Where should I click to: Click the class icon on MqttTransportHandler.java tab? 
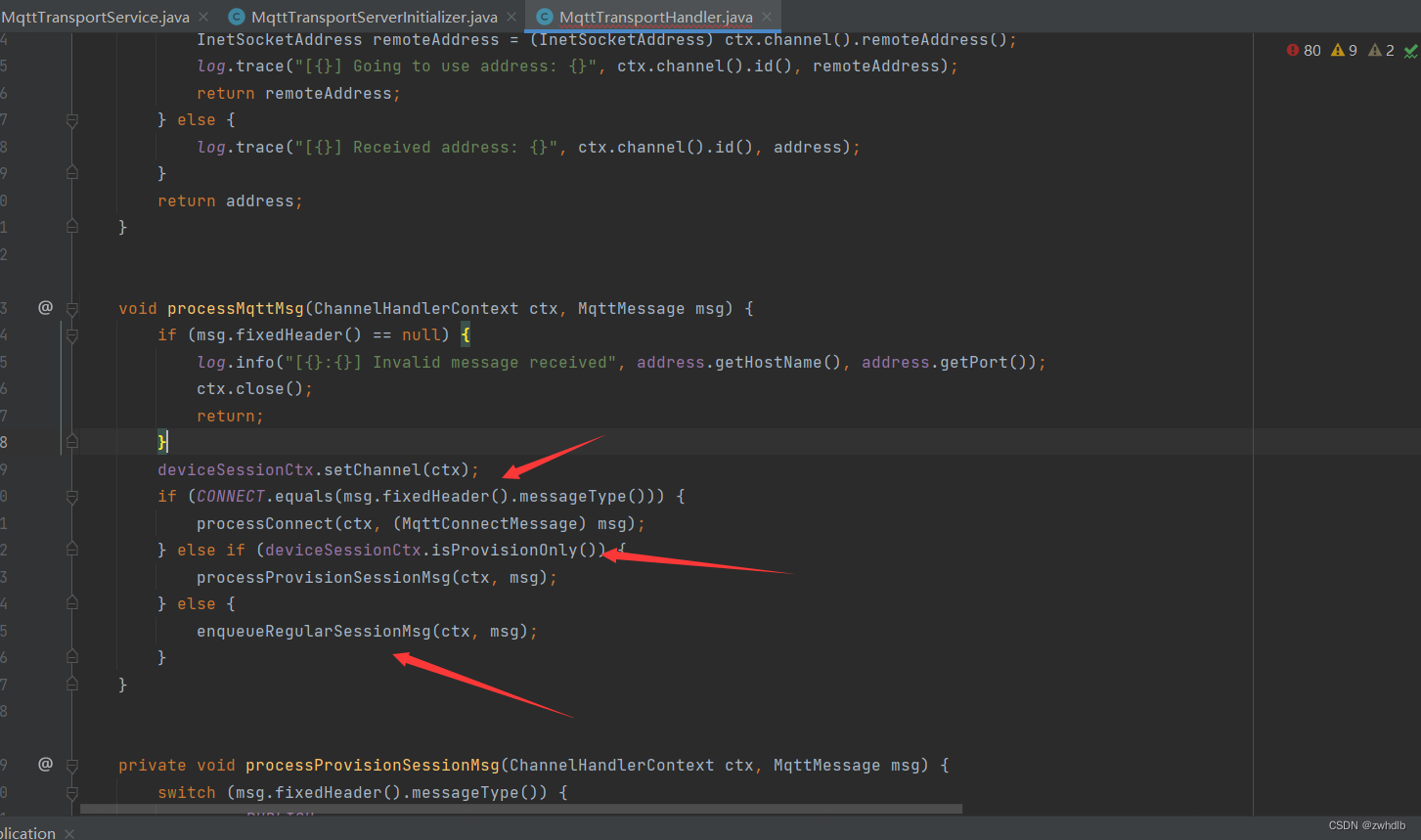click(x=545, y=17)
